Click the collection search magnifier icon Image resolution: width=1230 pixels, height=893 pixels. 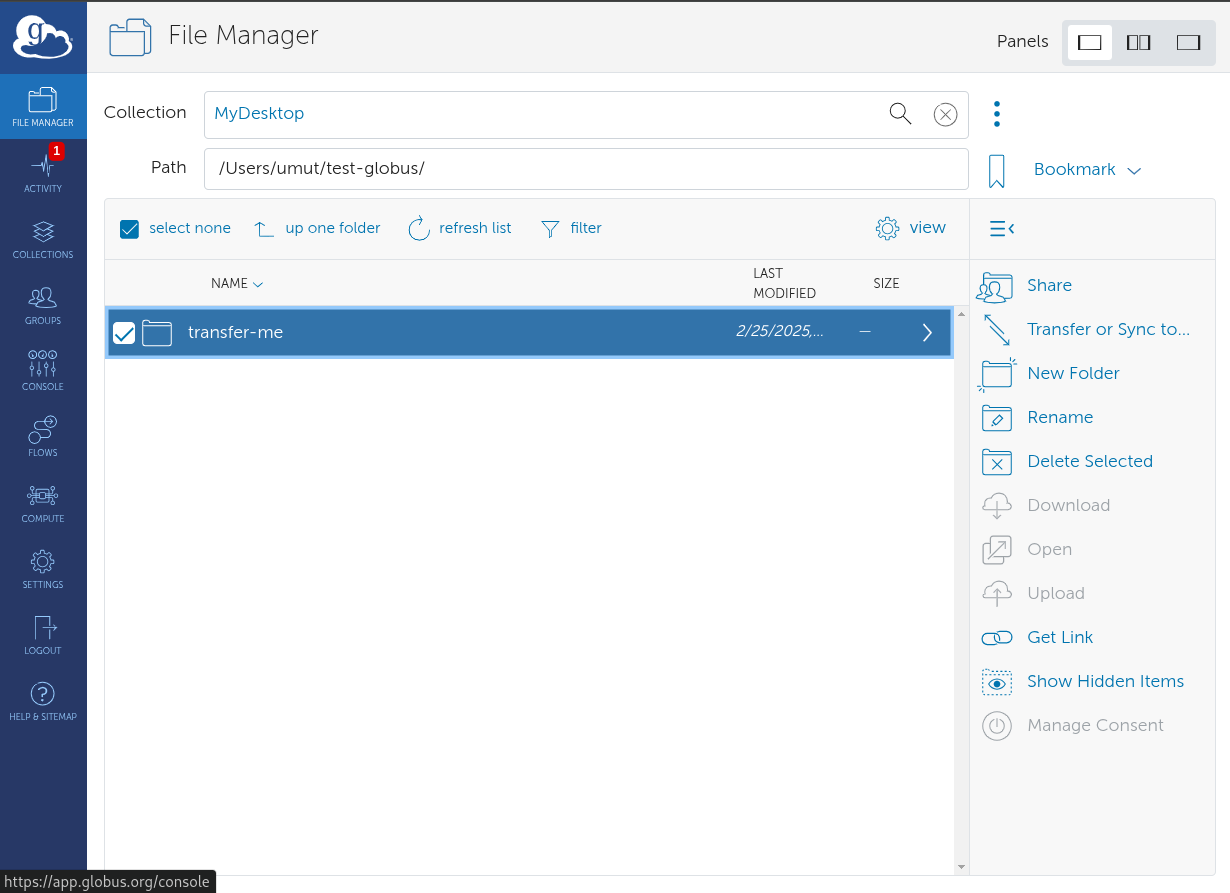tap(900, 114)
